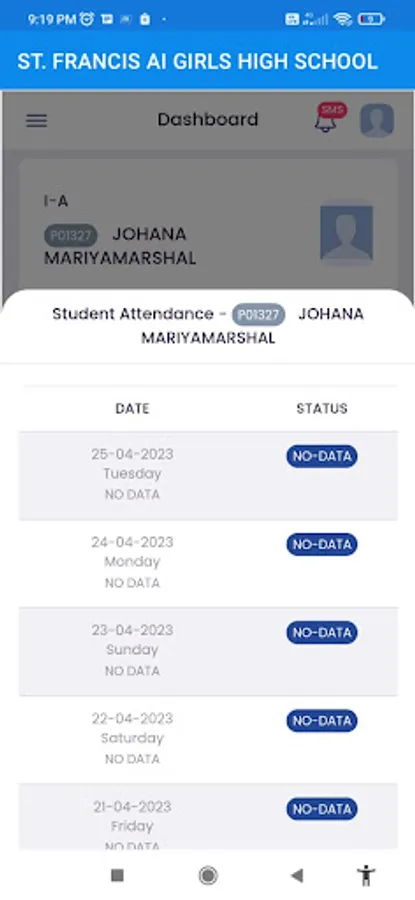Tap the battery indicator in status bar
Image resolution: width=415 pixels, height=900 pixels.
tap(371, 20)
